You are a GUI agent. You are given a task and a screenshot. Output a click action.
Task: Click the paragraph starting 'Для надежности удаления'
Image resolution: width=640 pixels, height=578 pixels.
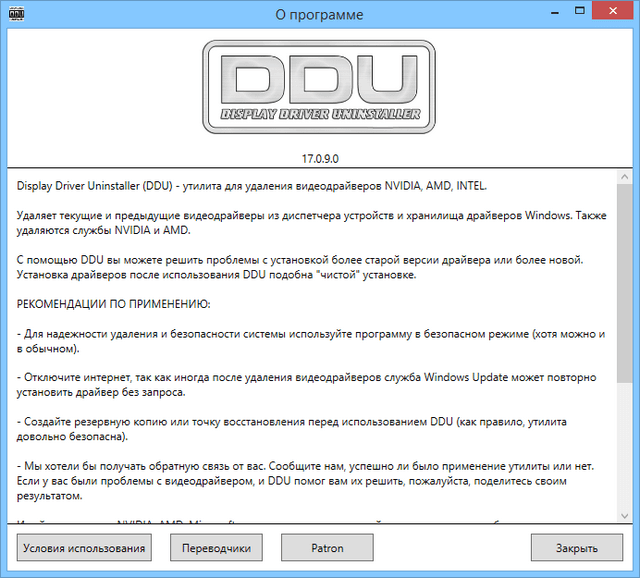coord(311,341)
